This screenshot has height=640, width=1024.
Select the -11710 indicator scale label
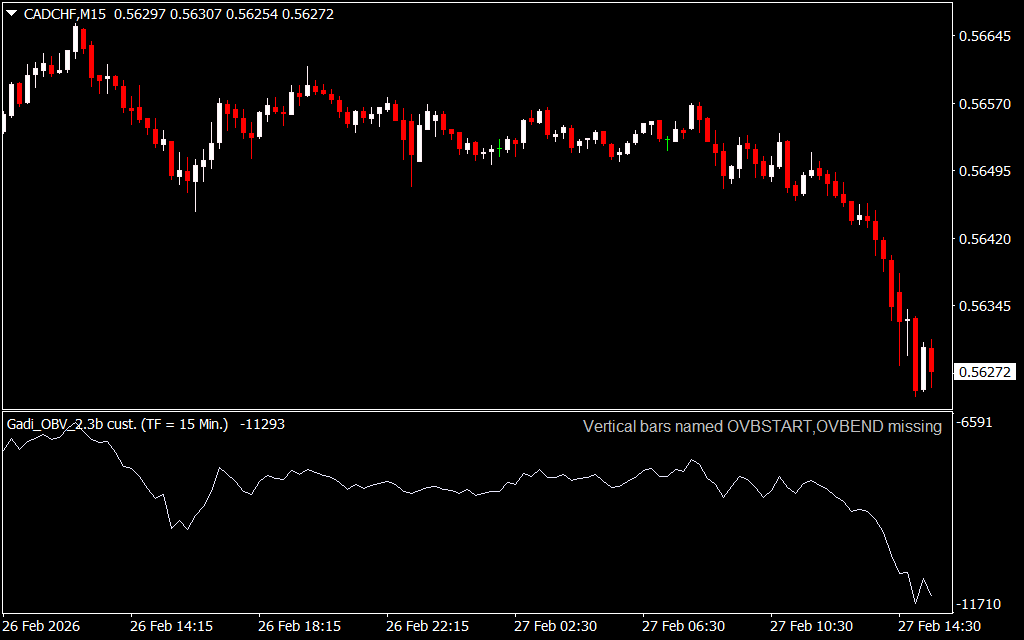click(x=979, y=605)
